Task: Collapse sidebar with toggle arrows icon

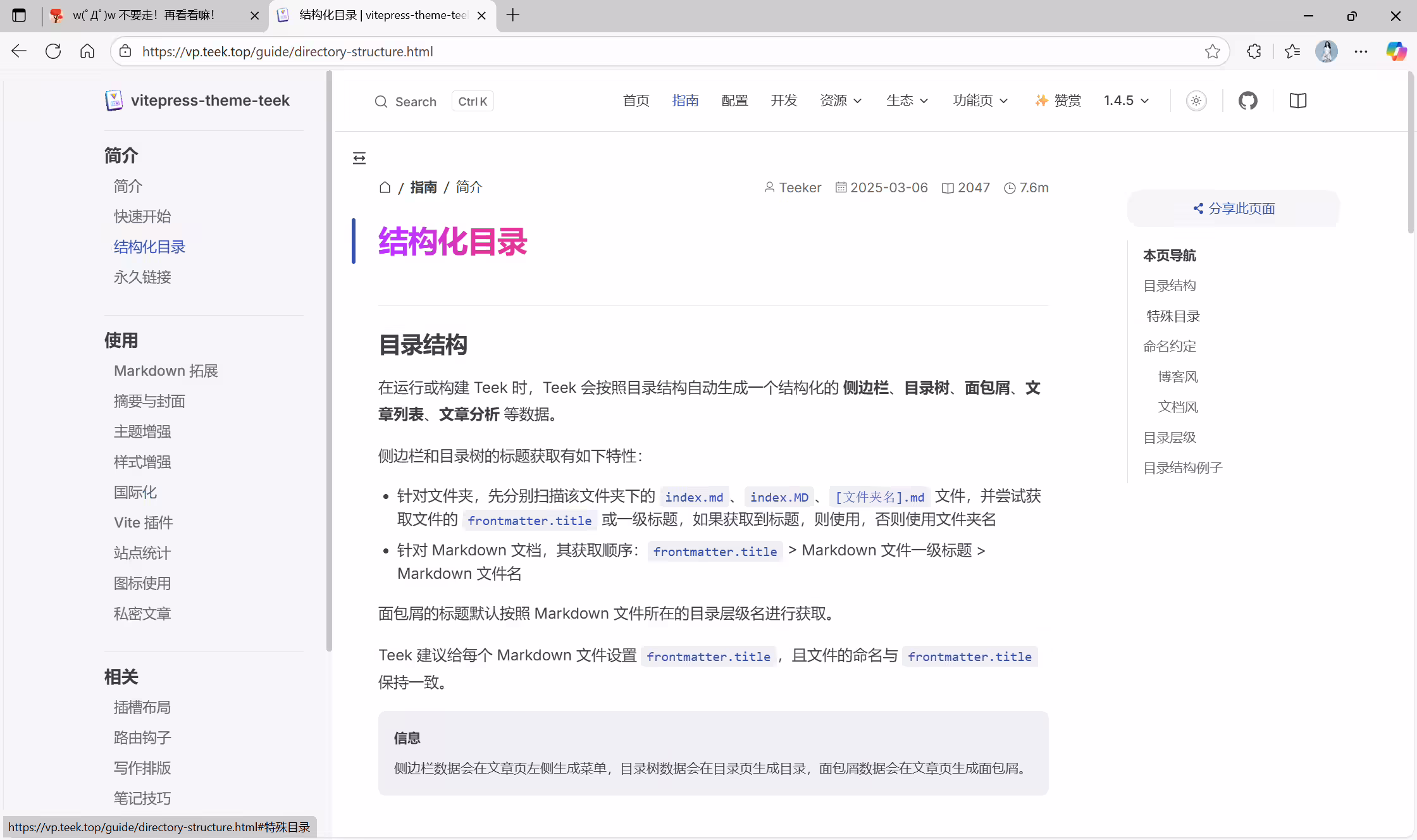Action: [359, 157]
